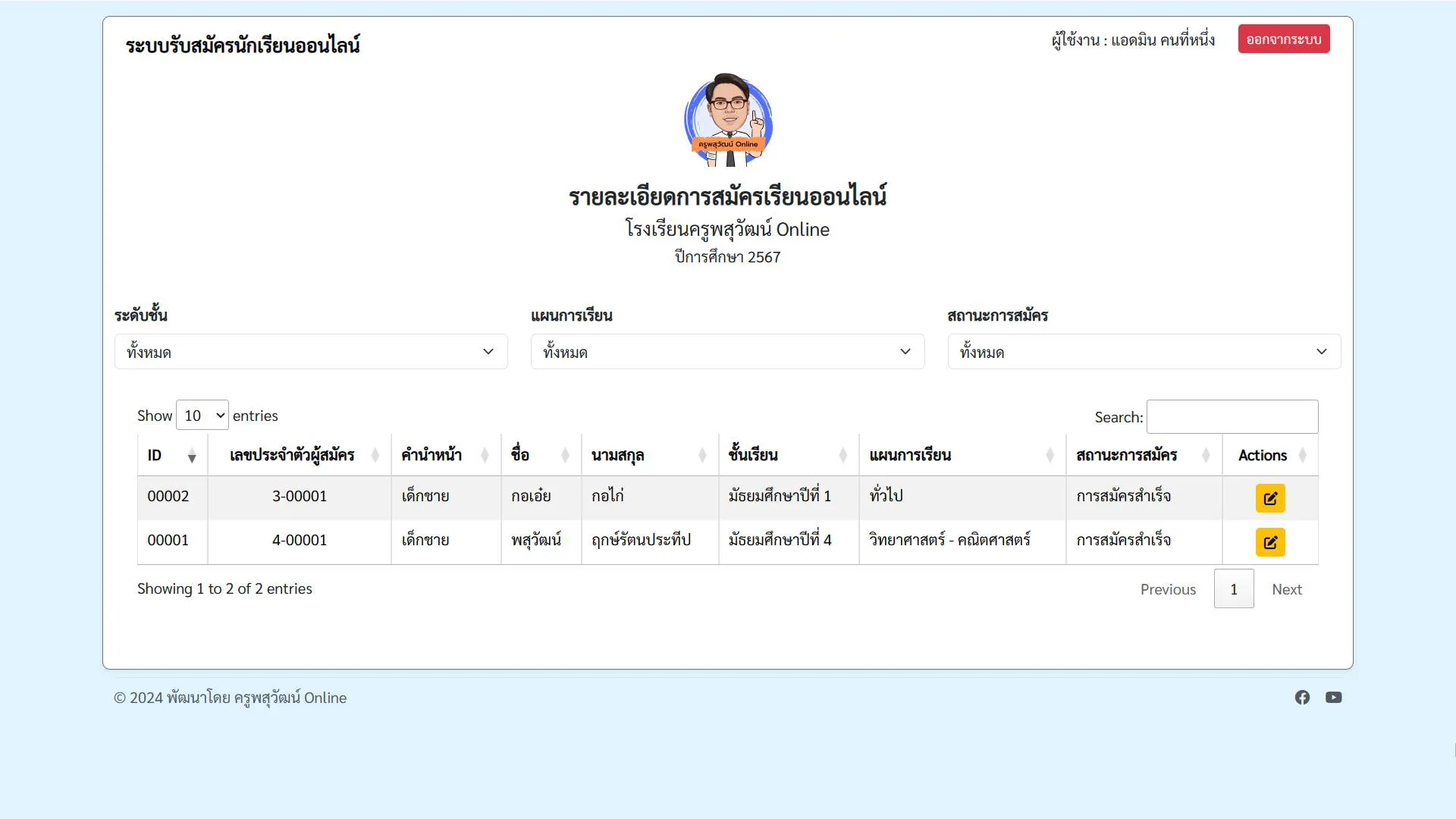This screenshot has height=819, width=1456.
Task: Click footer text พัฒนาโดย ครูพสุวัฒน์ Online
Action: point(256,698)
